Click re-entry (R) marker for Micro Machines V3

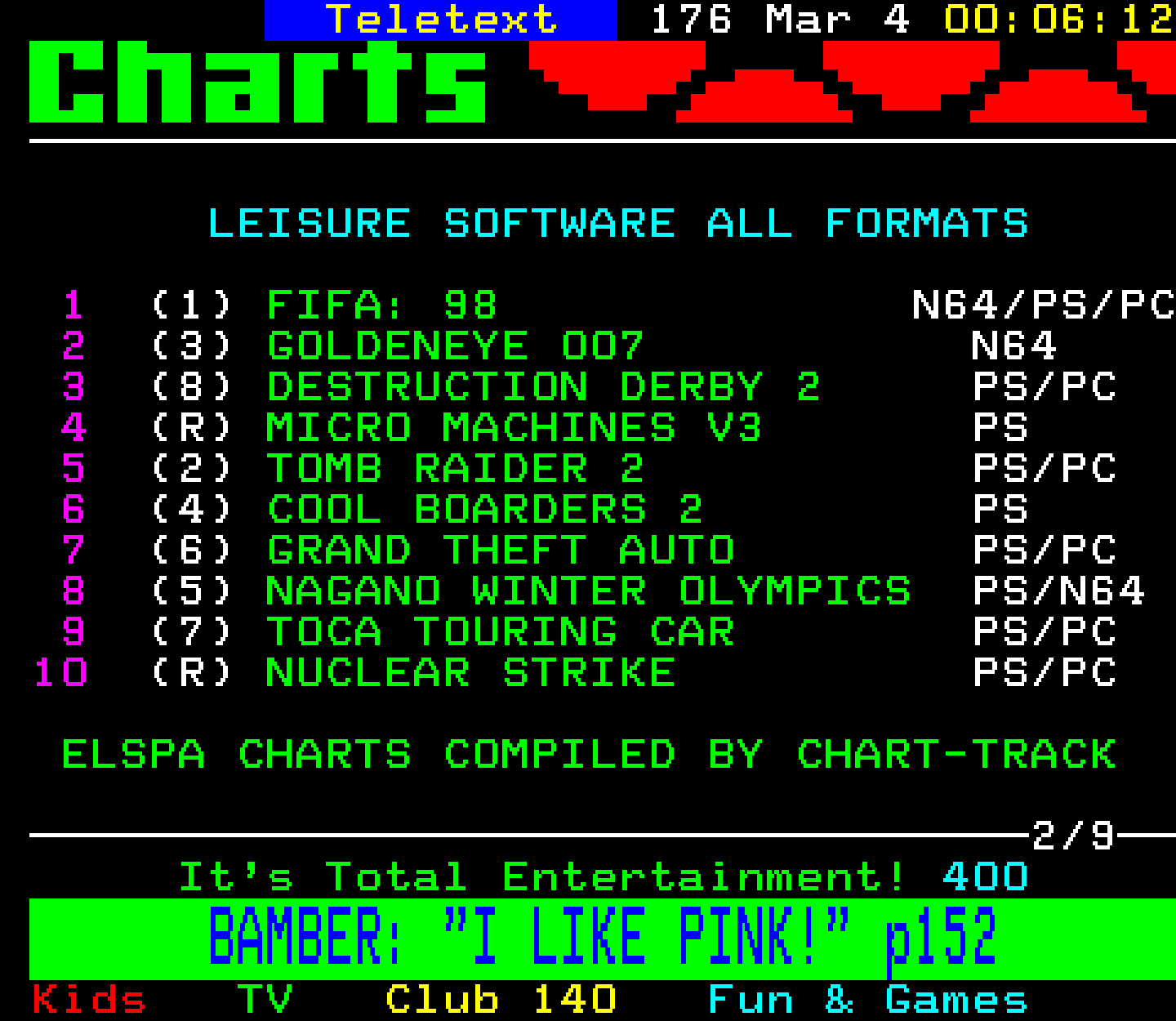tap(192, 428)
